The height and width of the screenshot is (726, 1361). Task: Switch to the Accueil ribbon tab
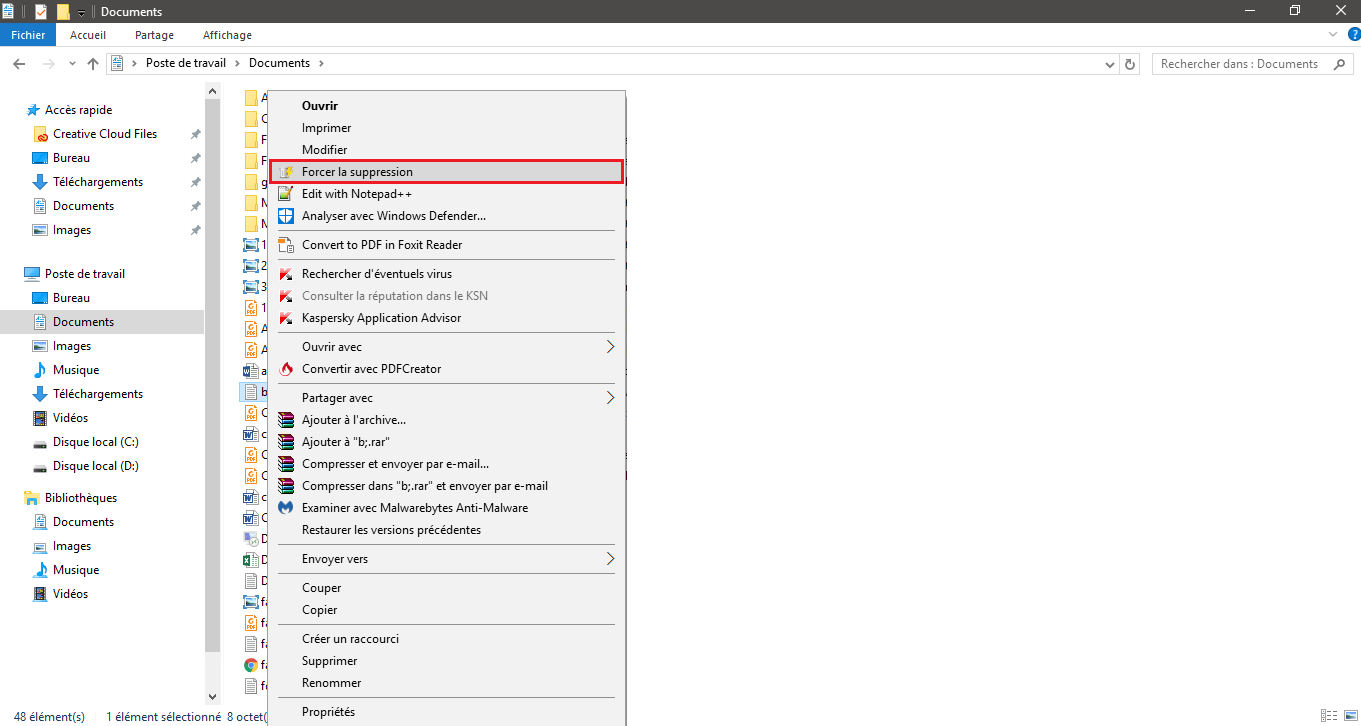pyautogui.click(x=88, y=35)
